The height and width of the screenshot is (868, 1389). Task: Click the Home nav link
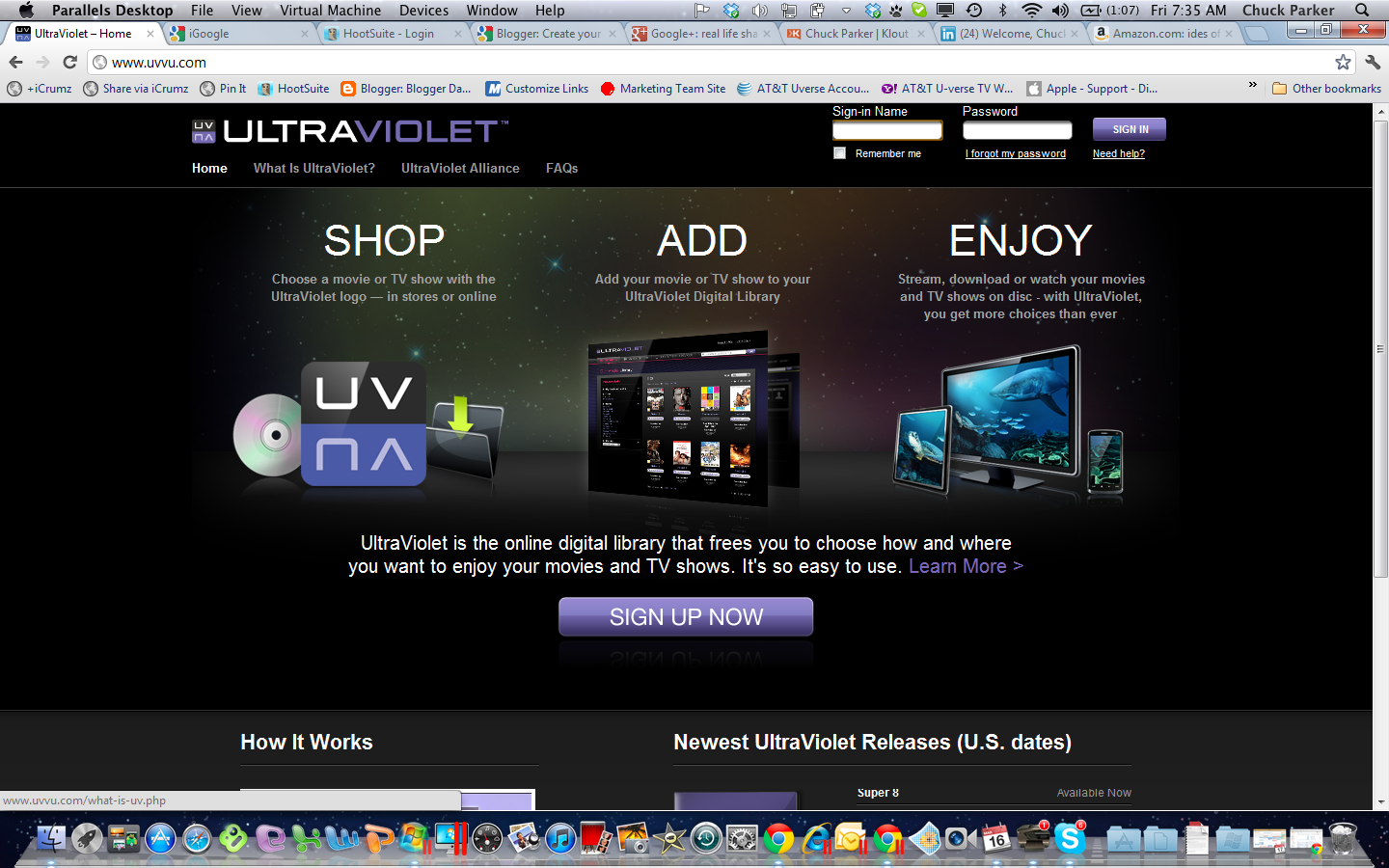pos(209,168)
